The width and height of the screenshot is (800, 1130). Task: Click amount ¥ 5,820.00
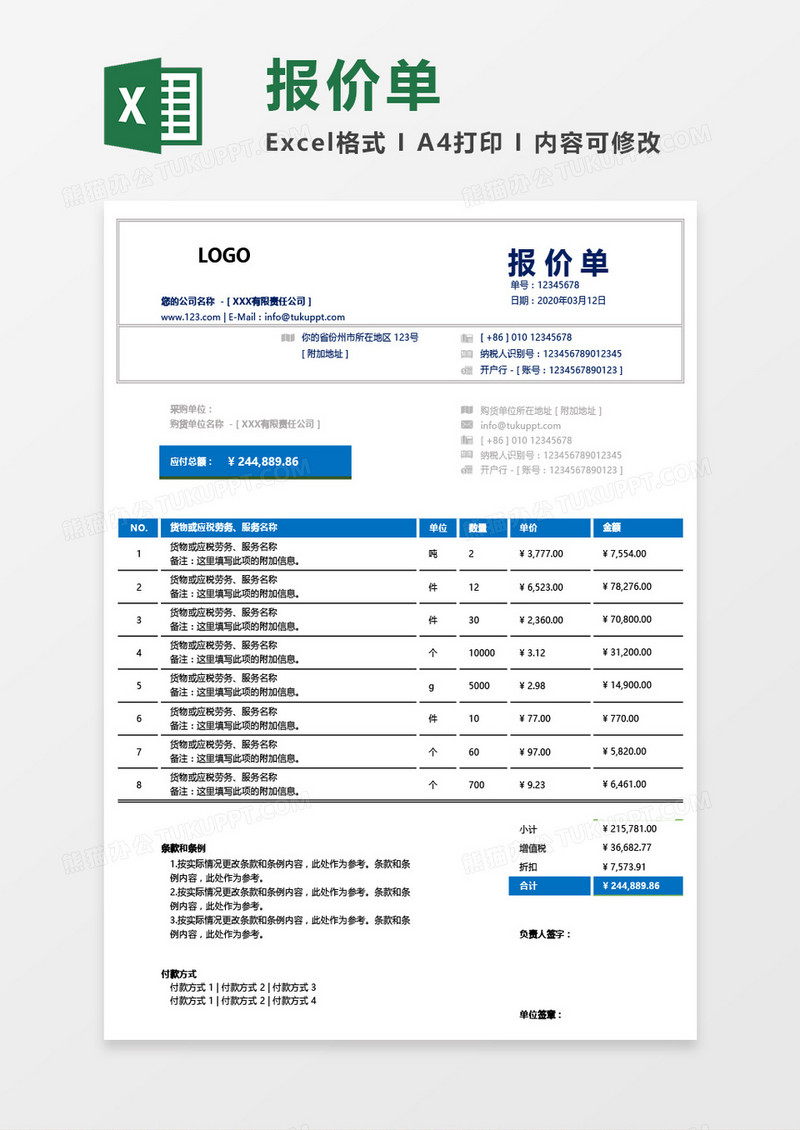[x=624, y=752]
